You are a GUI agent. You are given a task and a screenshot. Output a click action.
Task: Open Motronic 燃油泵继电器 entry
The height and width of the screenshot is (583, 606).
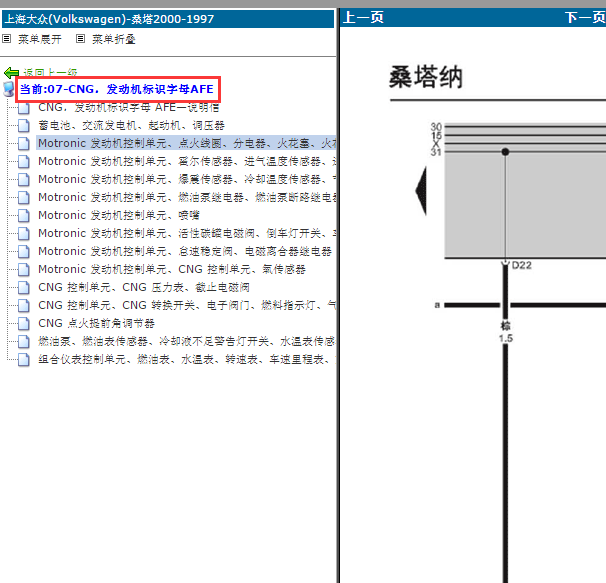click(x=187, y=197)
